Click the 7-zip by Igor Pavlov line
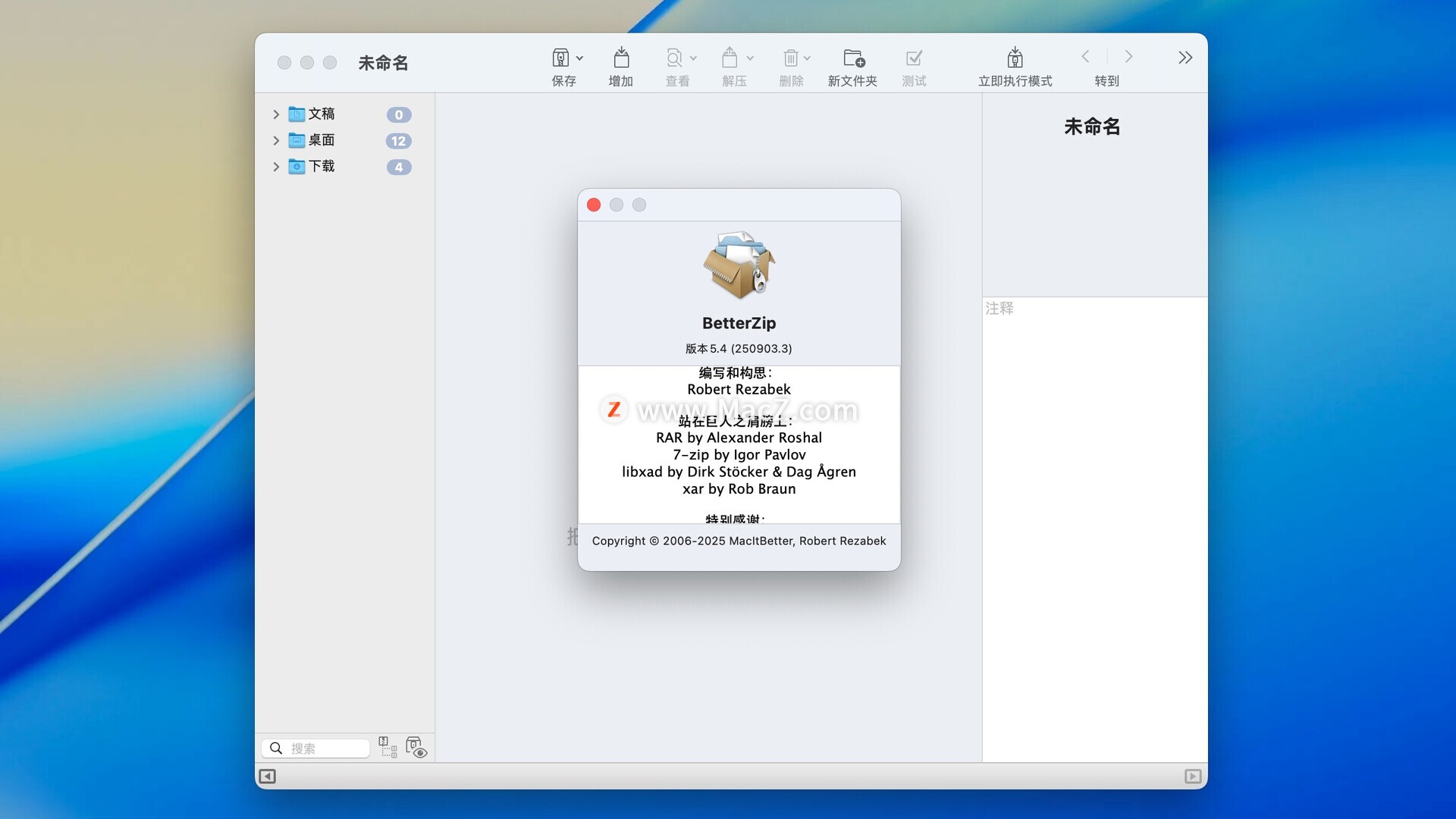This screenshot has width=1456, height=819. [x=739, y=455]
